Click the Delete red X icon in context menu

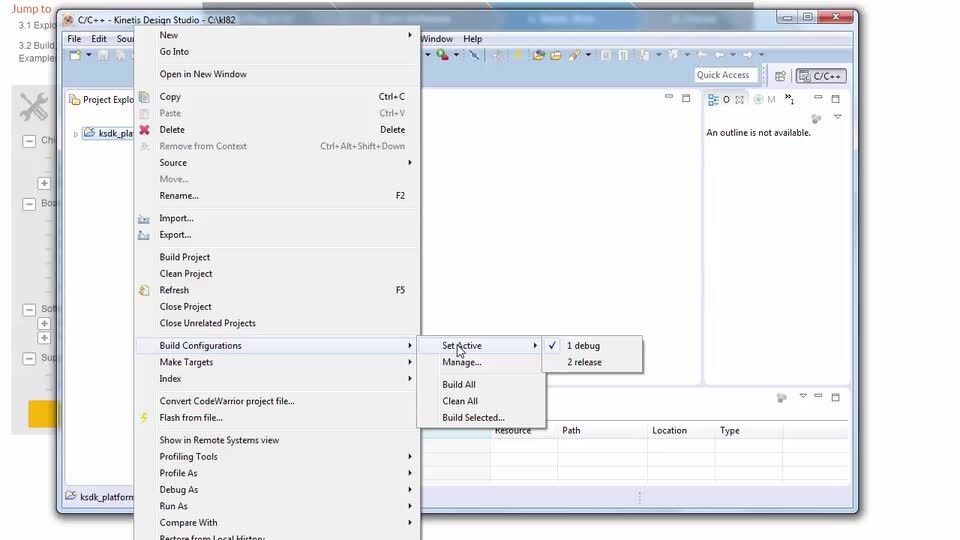(144, 130)
